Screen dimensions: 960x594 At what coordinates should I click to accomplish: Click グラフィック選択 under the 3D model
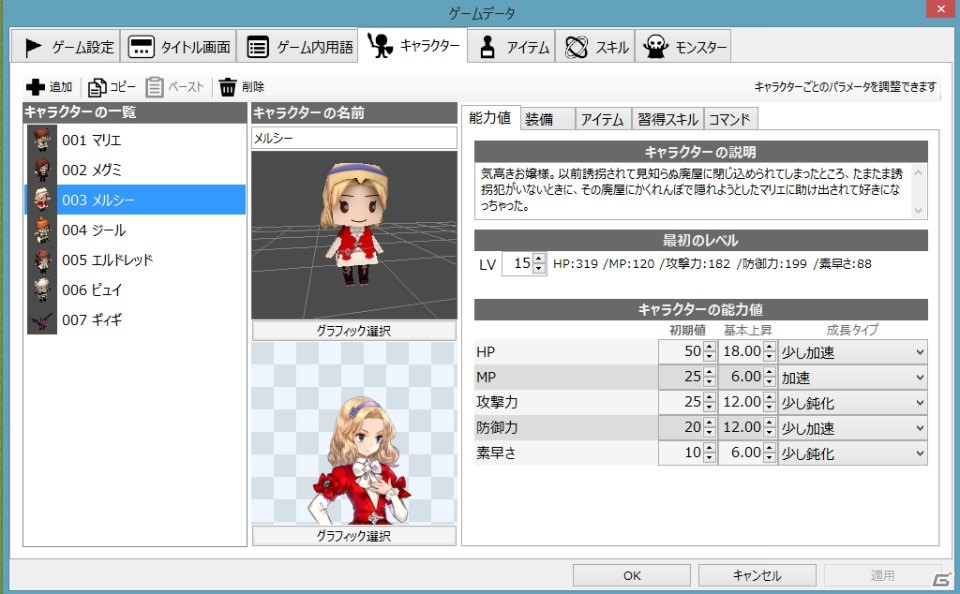tap(354, 331)
